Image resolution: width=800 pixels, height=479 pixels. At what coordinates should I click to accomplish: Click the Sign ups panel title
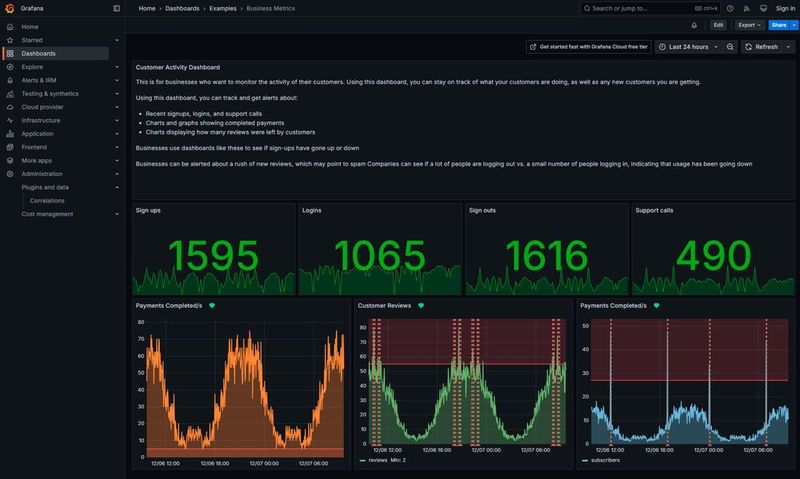148,210
